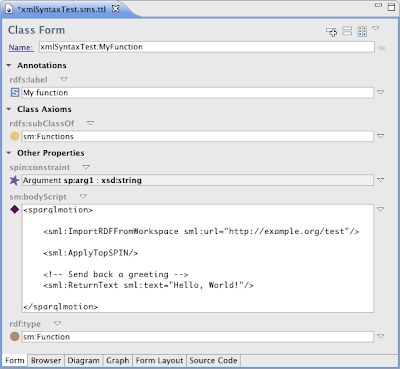The width and height of the screenshot is (400, 369).
Task: Click the Argument sp:arg1 : xsd:string field
Action: (198, 180)
